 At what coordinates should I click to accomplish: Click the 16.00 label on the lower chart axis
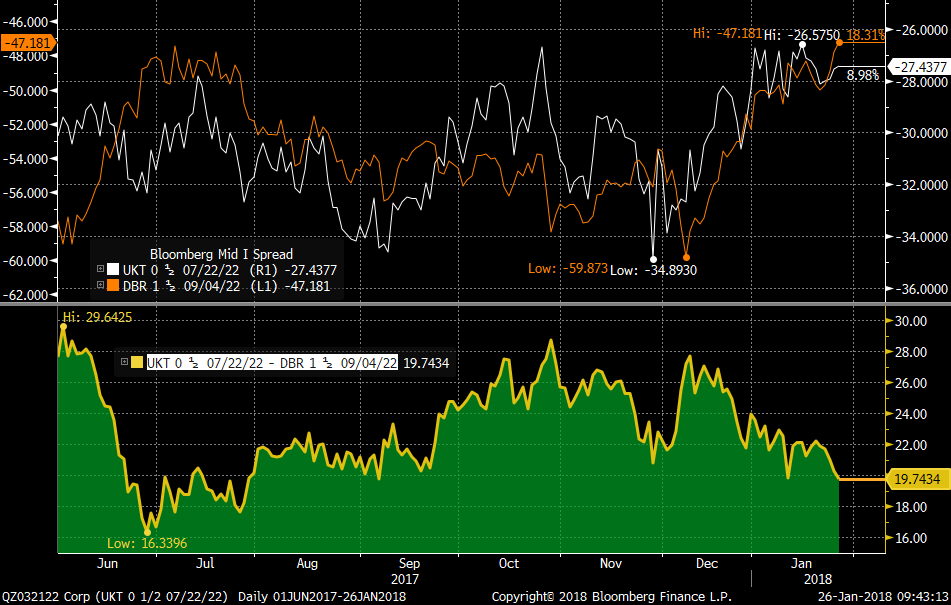(911, 538)
